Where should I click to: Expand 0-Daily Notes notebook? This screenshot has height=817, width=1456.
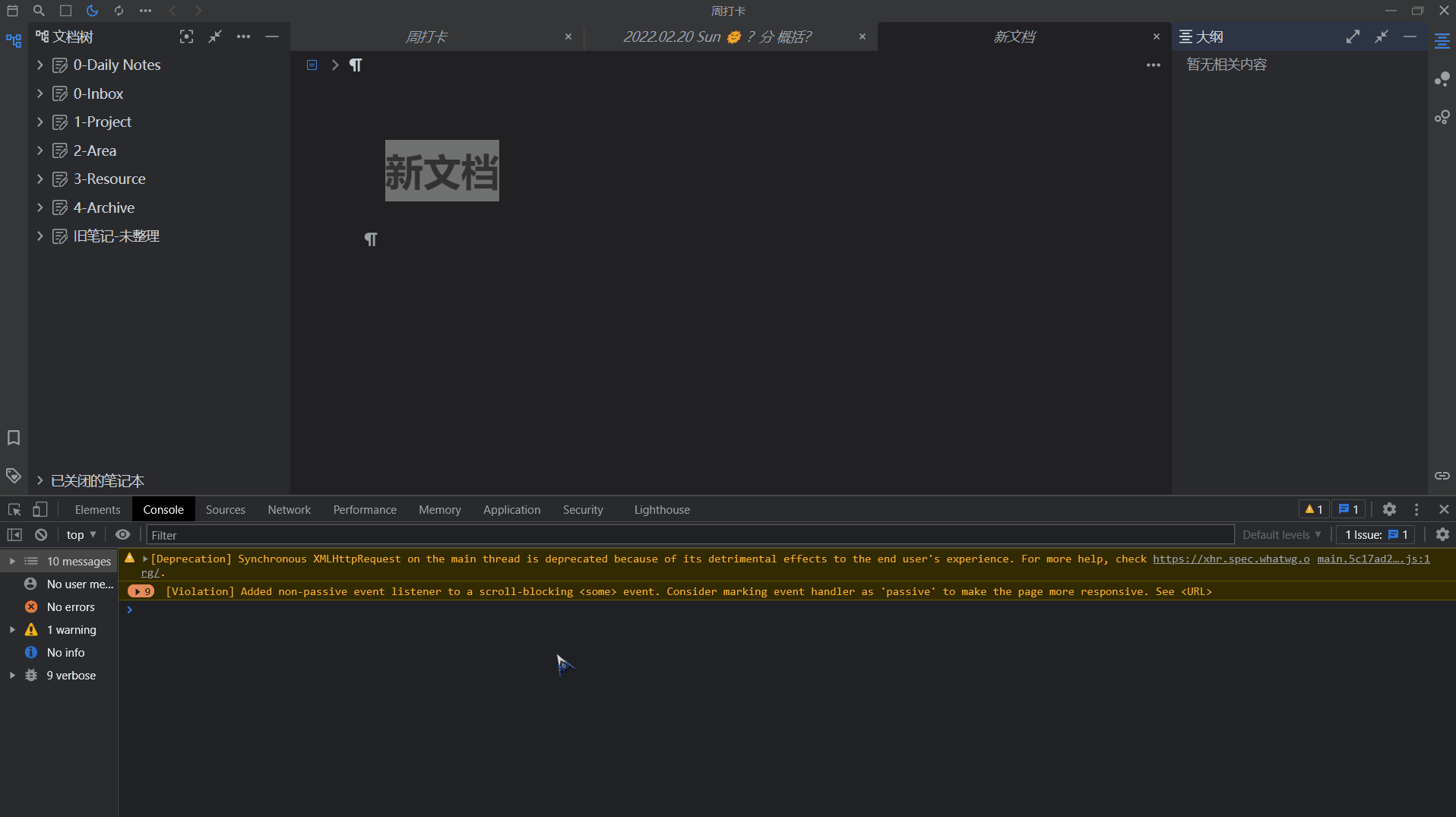point(40,65)
